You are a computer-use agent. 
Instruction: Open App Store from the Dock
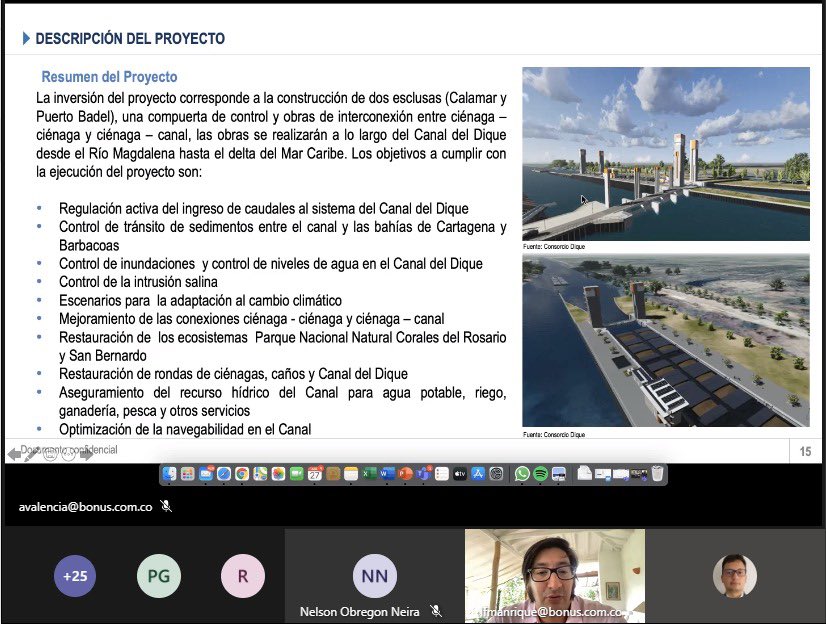point(478,474)
